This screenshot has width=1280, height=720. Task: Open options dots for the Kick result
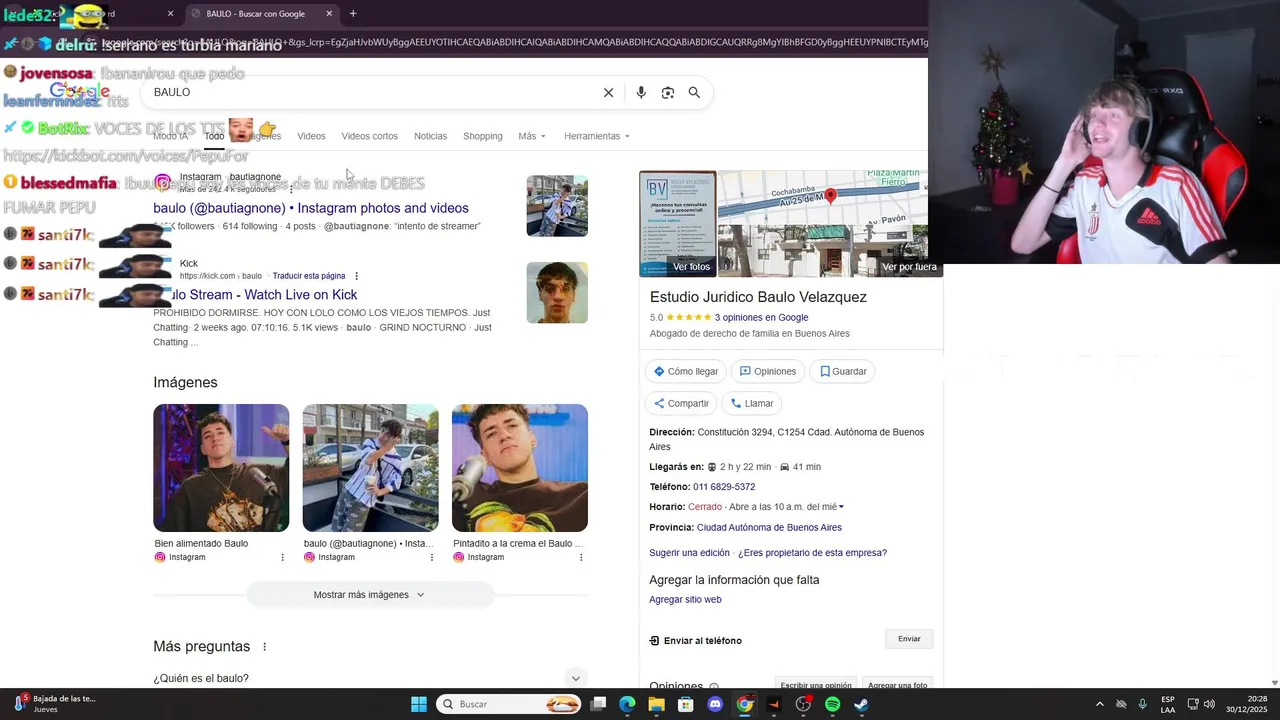tap(356, 276)
